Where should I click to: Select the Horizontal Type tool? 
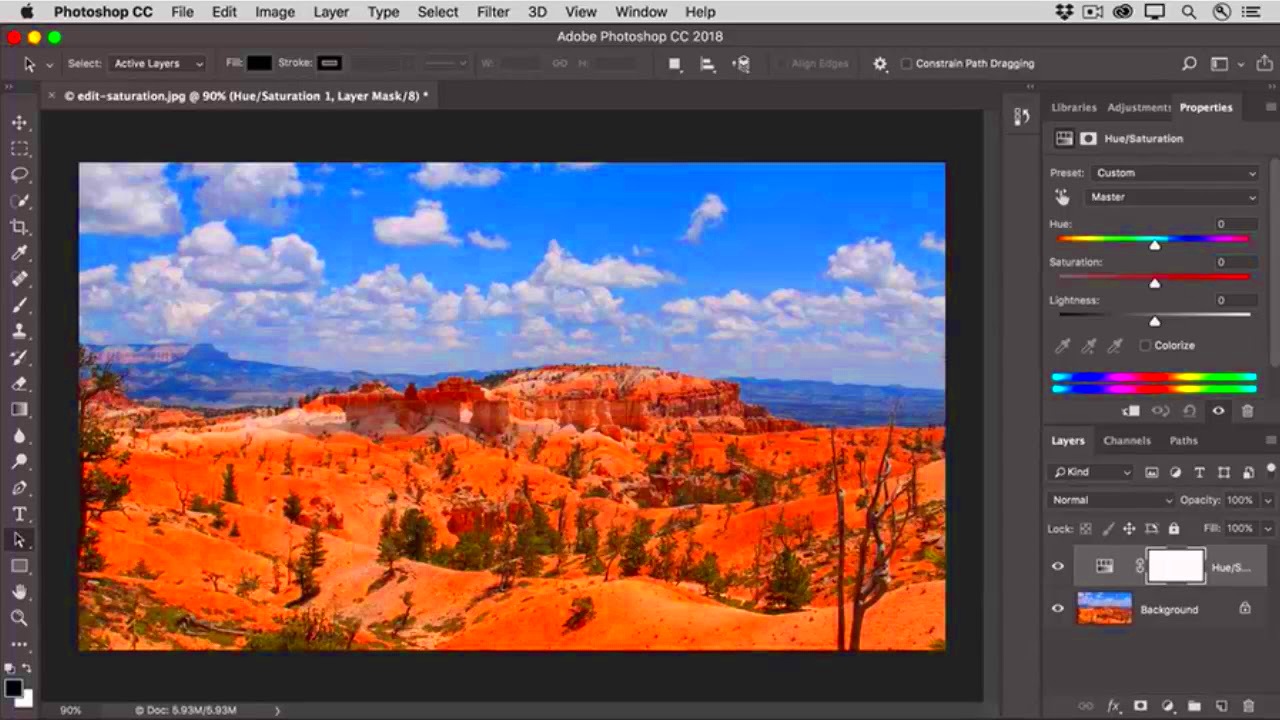(x=19, y=514)
